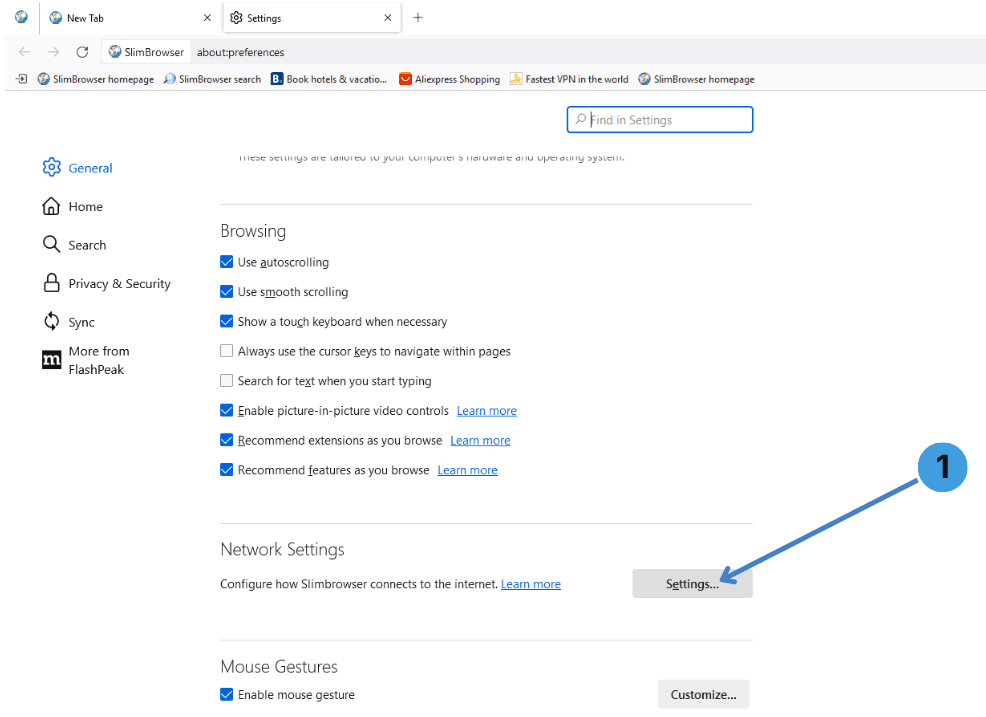The width and height of the screenshot is (986, 717).
Task: Click the Network Settings section heading
Action: point(282,549)
